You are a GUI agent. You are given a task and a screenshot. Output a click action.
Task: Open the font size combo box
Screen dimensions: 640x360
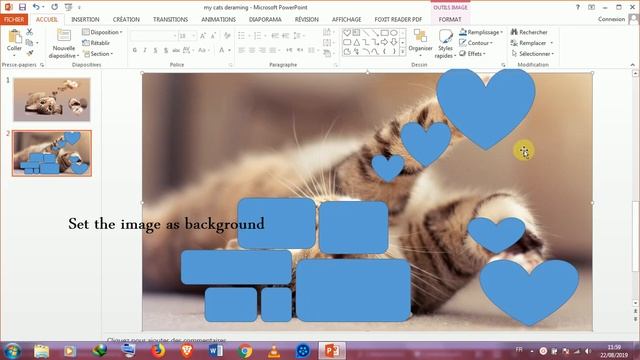coord(188,36)
